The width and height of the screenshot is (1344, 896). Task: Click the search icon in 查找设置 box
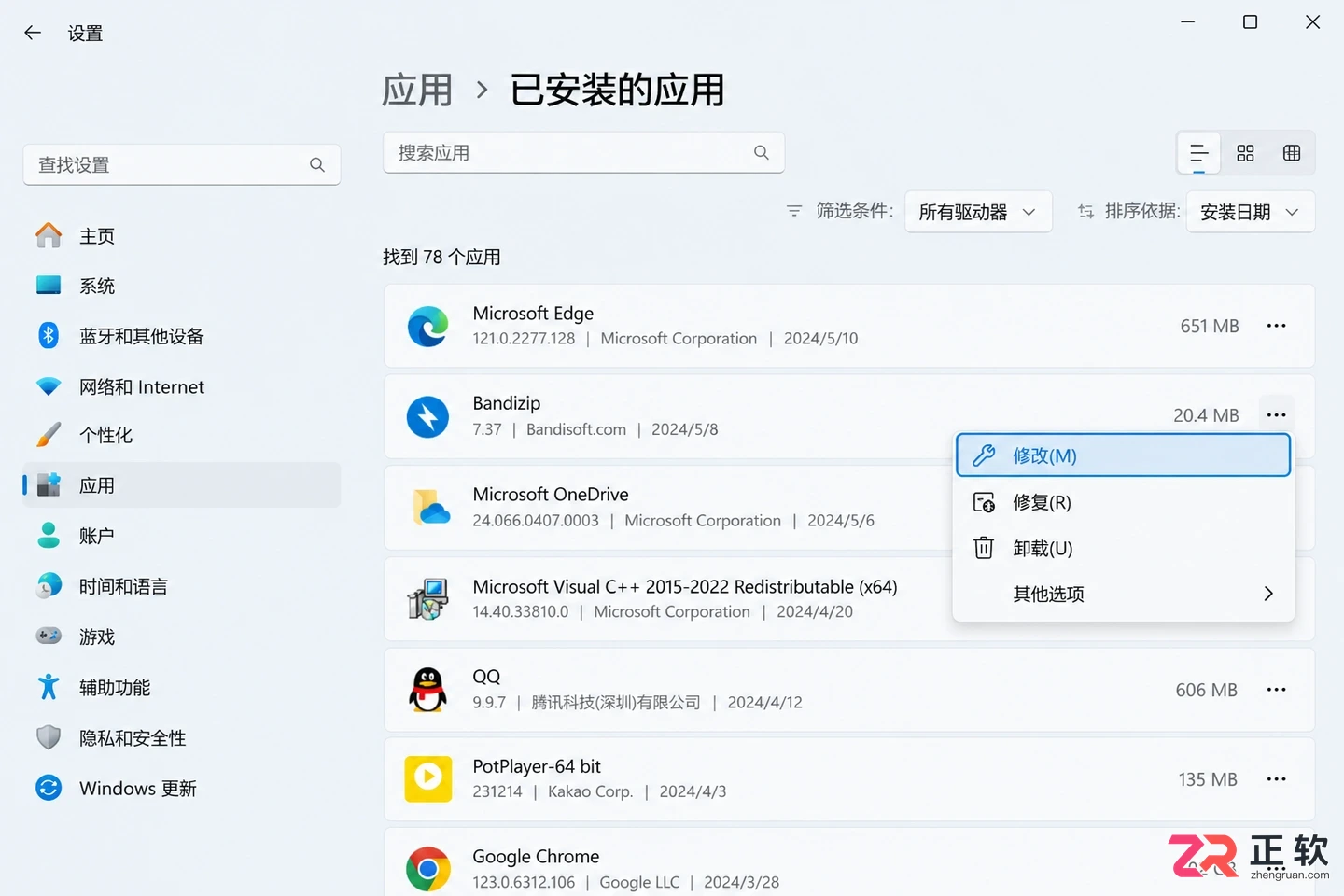point(317,165)
